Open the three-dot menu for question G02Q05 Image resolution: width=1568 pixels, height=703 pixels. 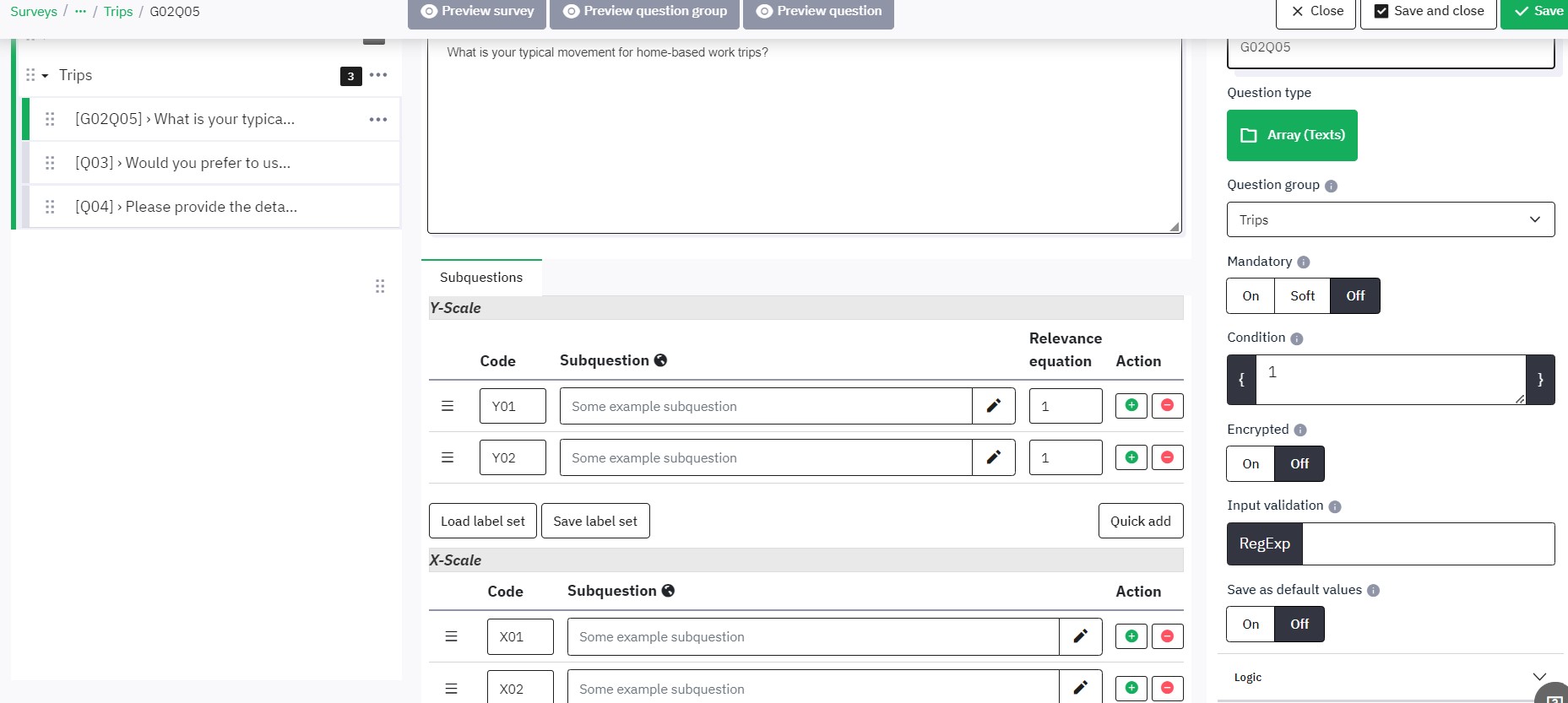click(x=378, y=119)
